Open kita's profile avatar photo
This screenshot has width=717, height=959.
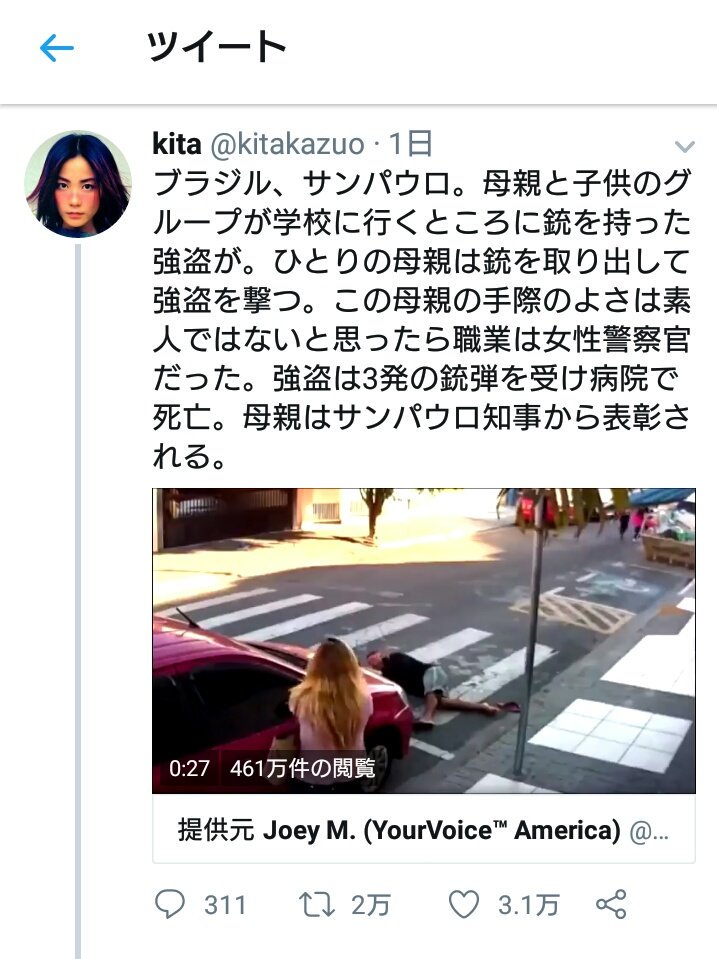coord(78,183)
